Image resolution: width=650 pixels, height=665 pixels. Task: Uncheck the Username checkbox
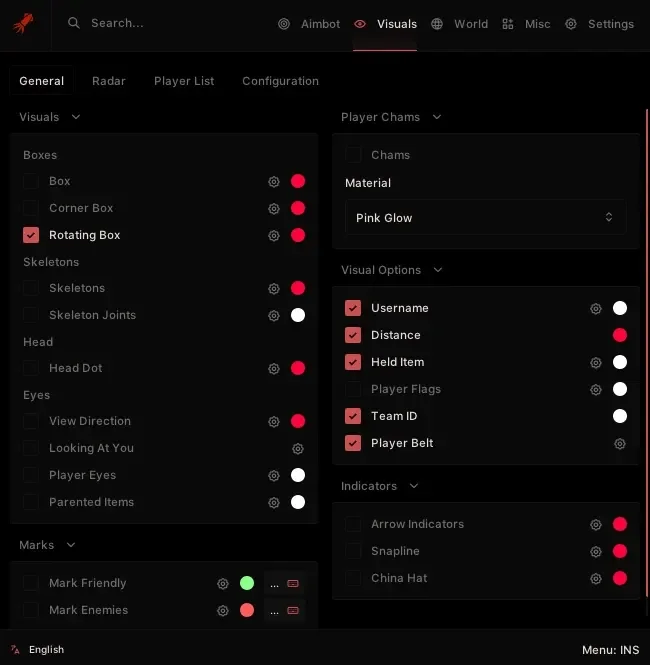pos(353,308)
